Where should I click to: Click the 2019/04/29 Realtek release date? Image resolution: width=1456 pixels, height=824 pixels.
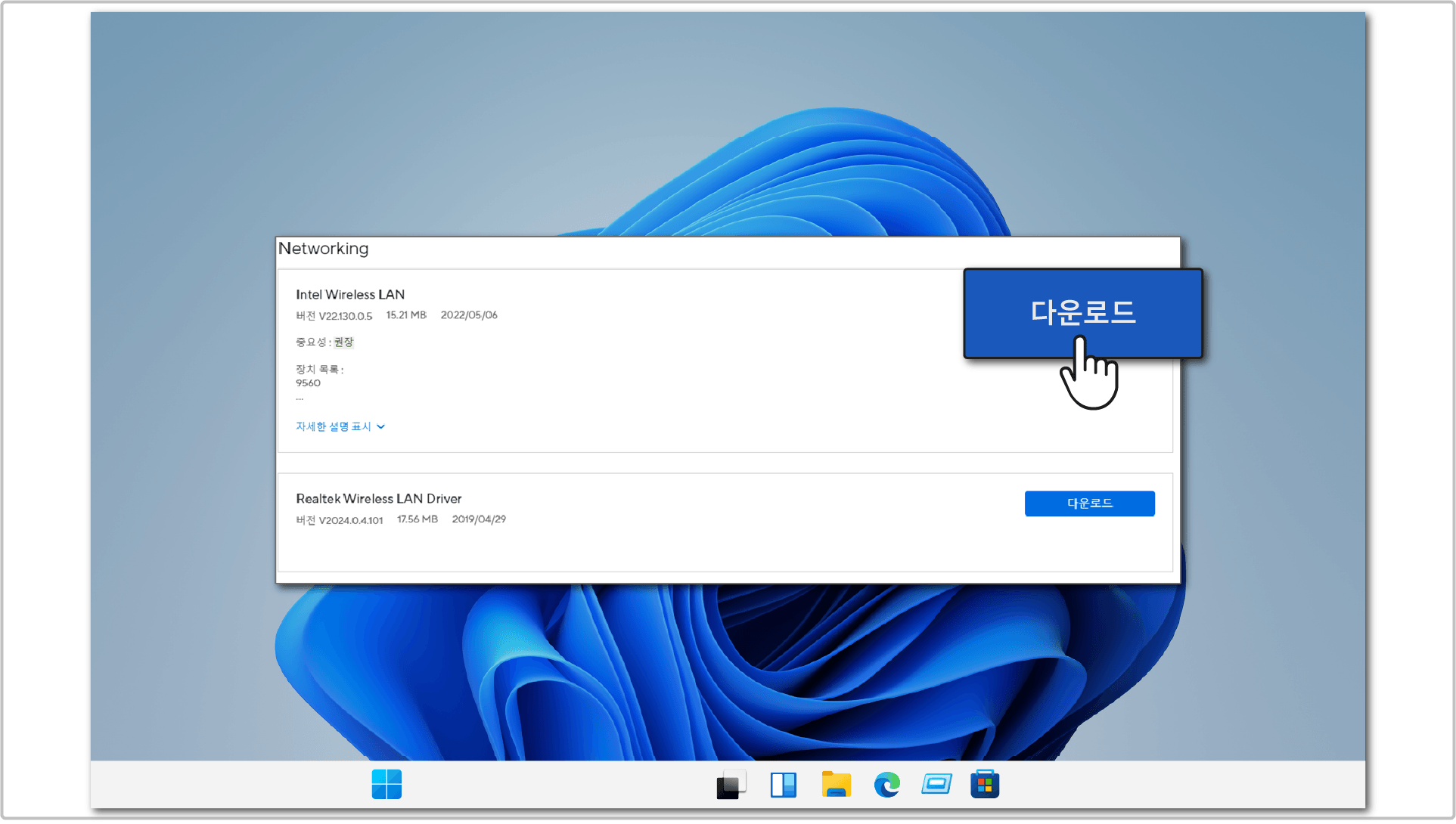tap(479, 519)
